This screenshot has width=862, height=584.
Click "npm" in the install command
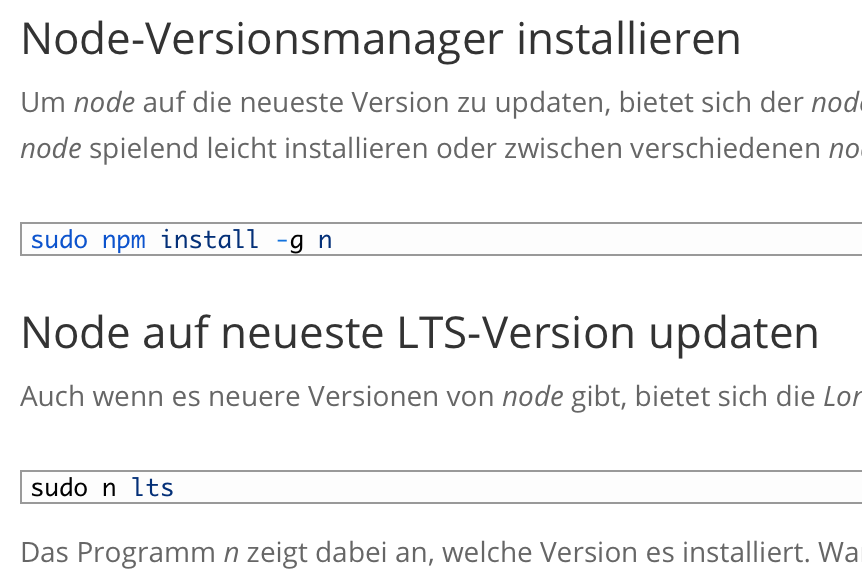[123, 241]
